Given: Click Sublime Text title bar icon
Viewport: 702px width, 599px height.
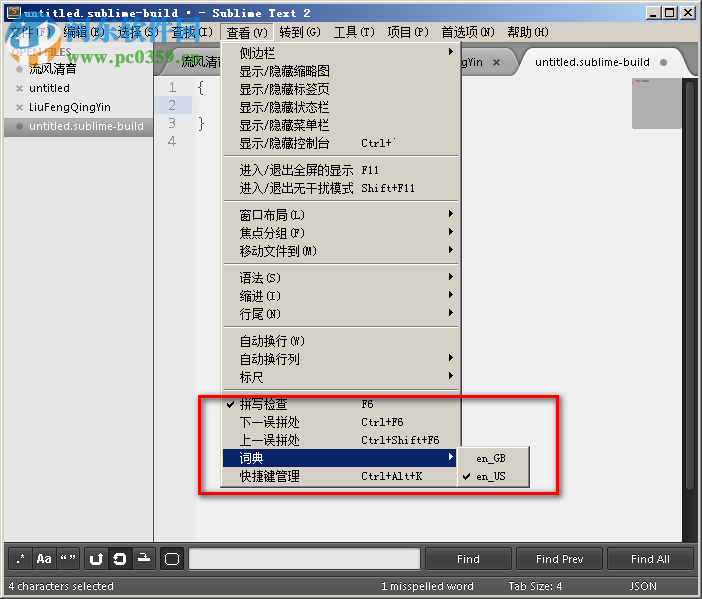Looking at the screenshot, I should coord(14,12).
